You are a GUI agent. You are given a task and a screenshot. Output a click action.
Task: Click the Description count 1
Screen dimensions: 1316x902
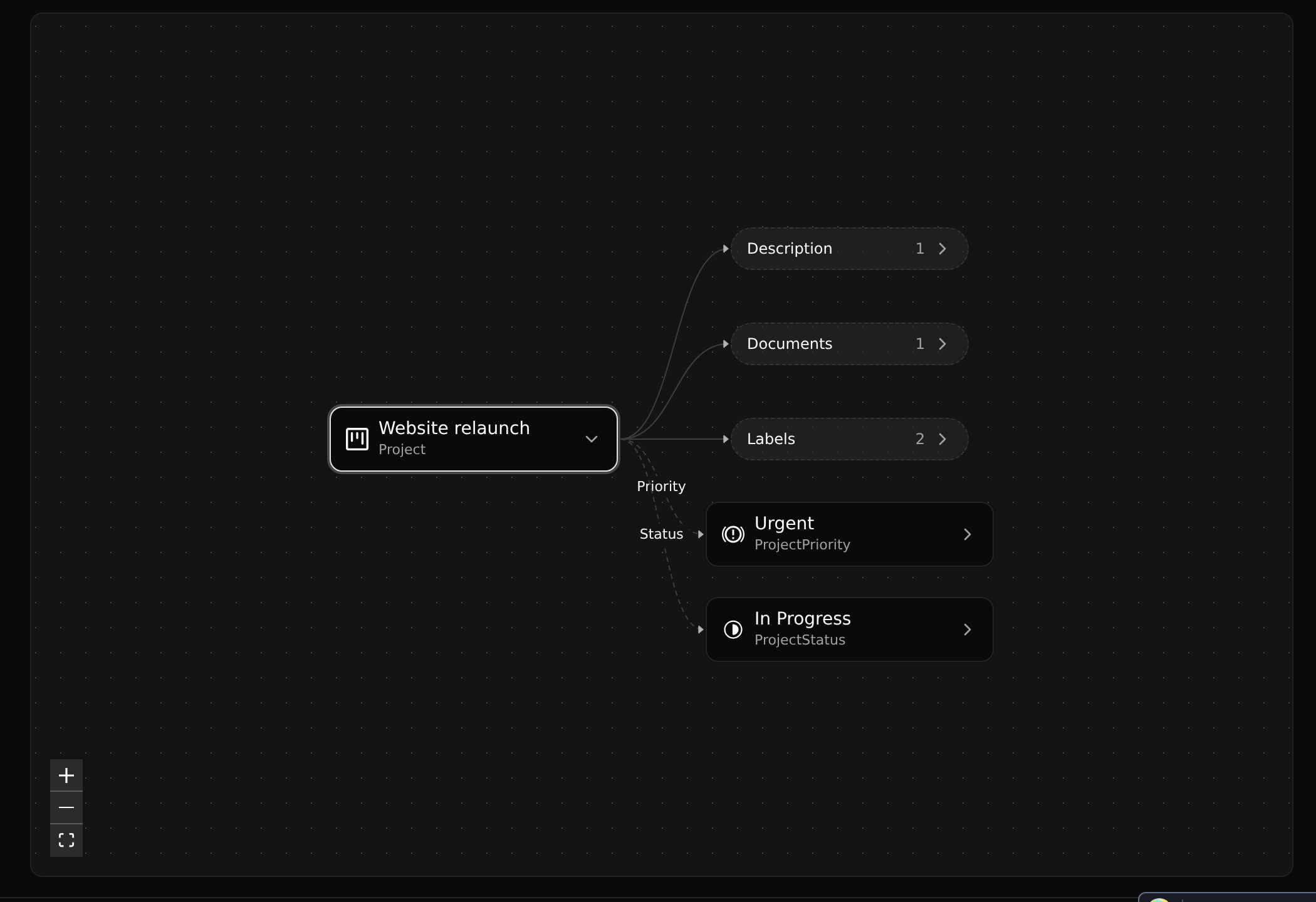(920, 249)
